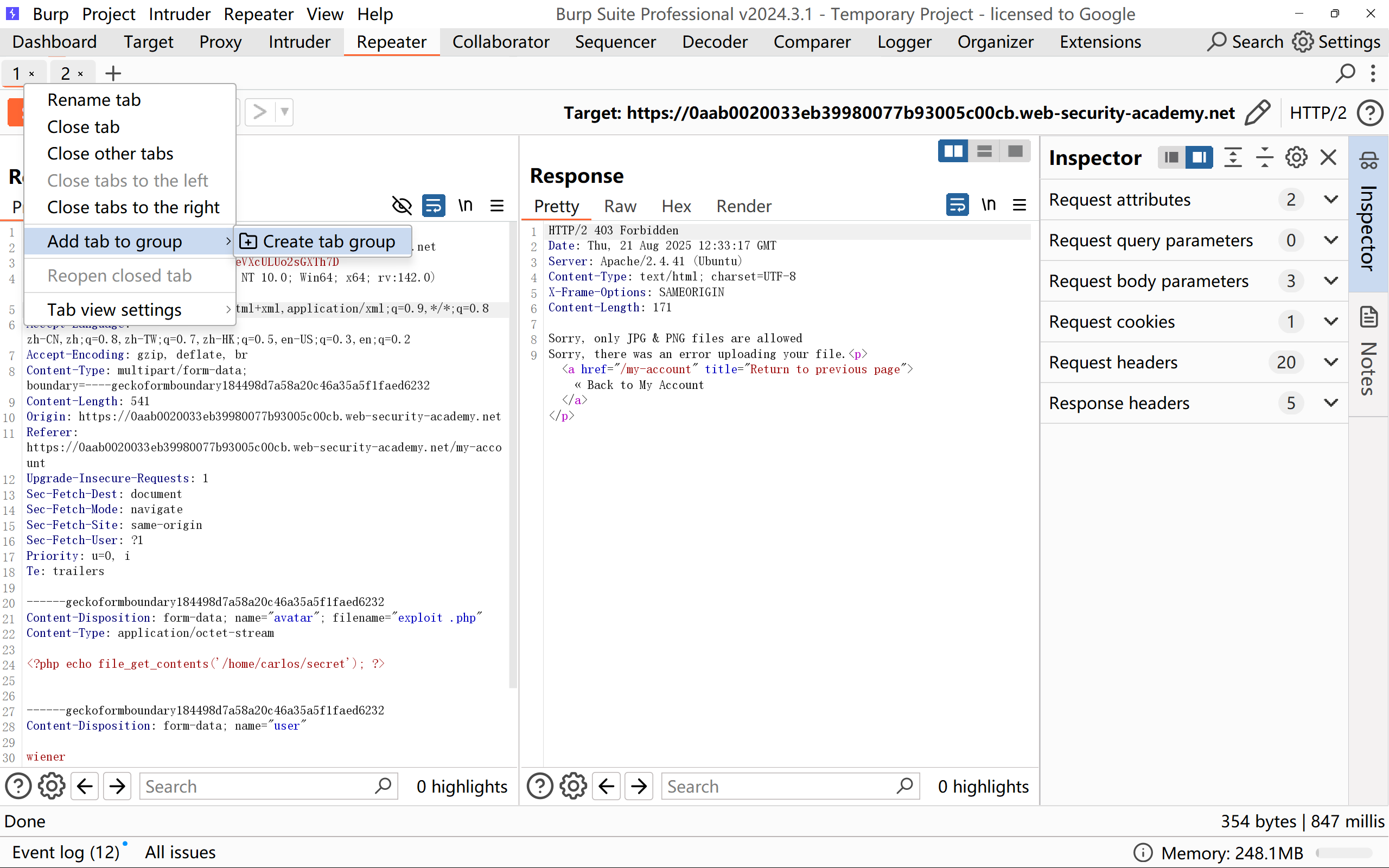Select side-by-side layout view icon
This screenshot has height=868, width=1389.
pos(953,151)
